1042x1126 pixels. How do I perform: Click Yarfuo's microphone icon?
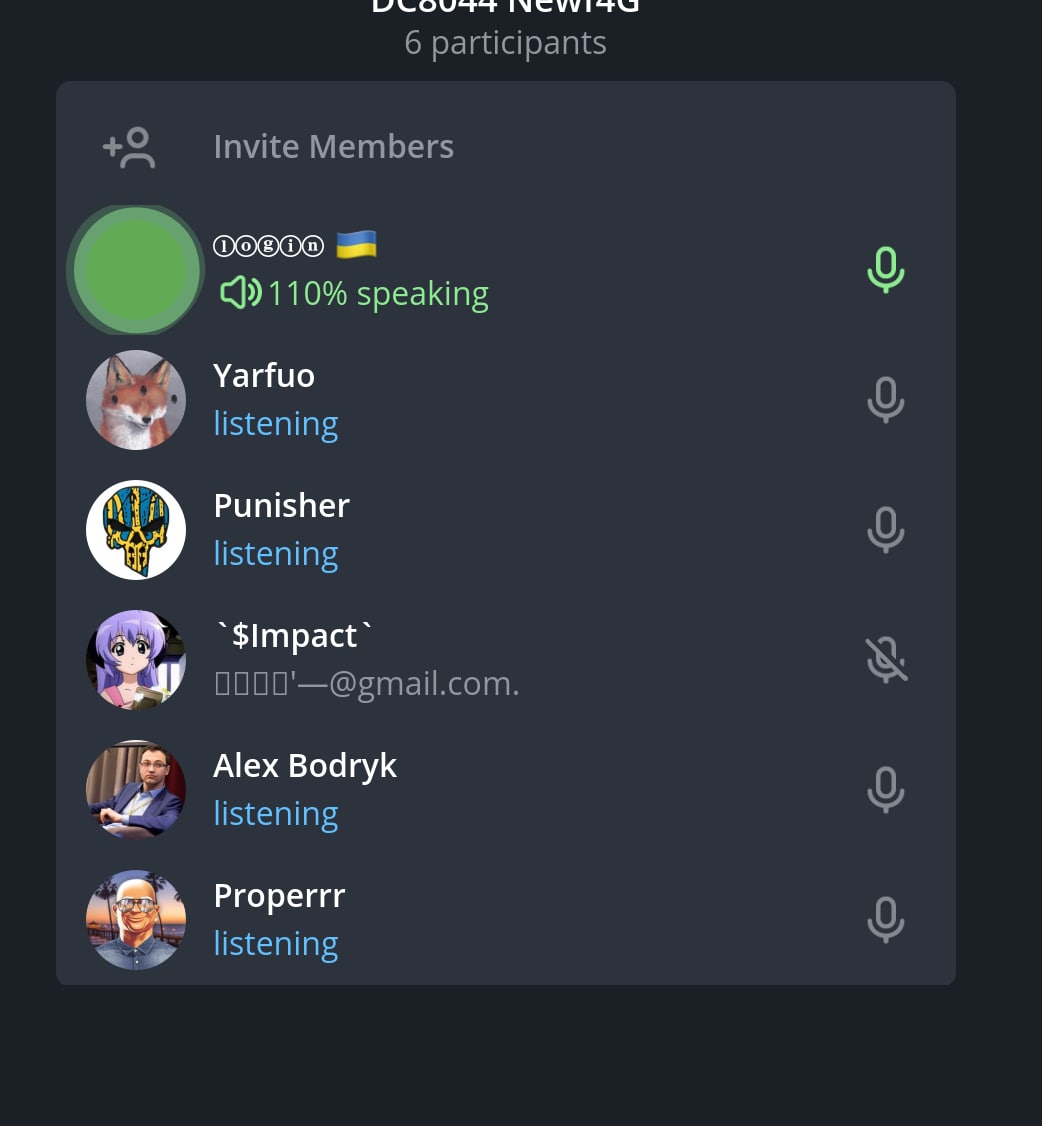(885, 400)
